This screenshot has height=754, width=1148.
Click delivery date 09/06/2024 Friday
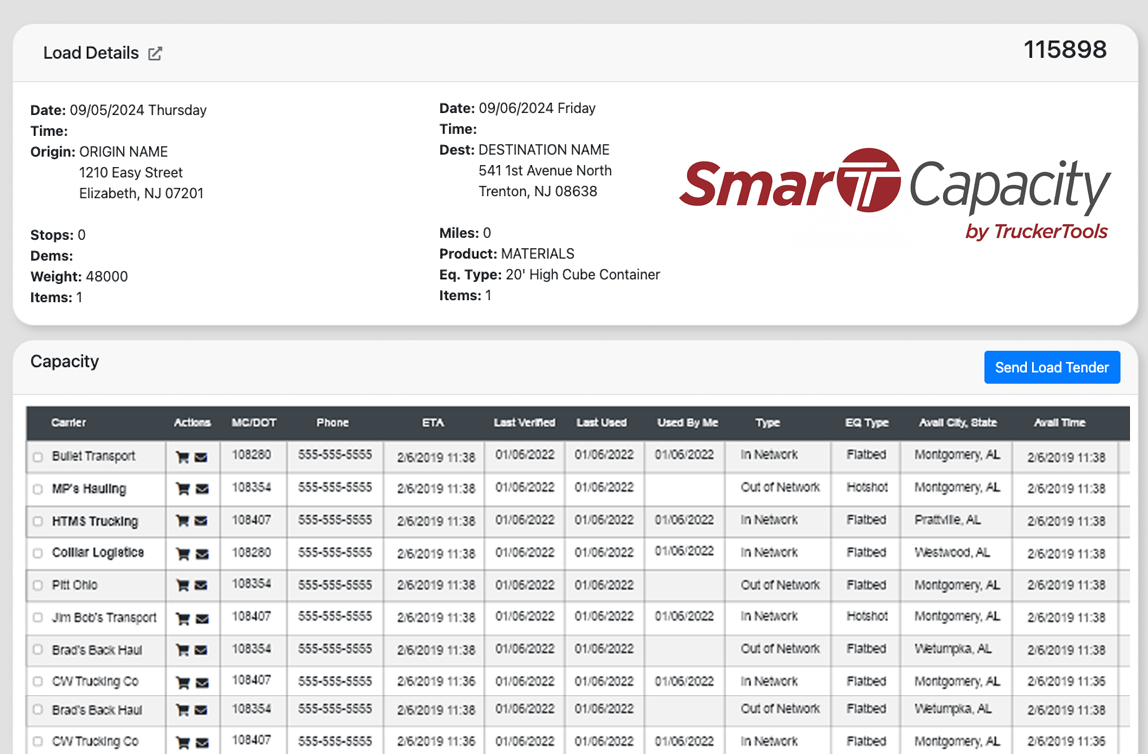(537, 108)
